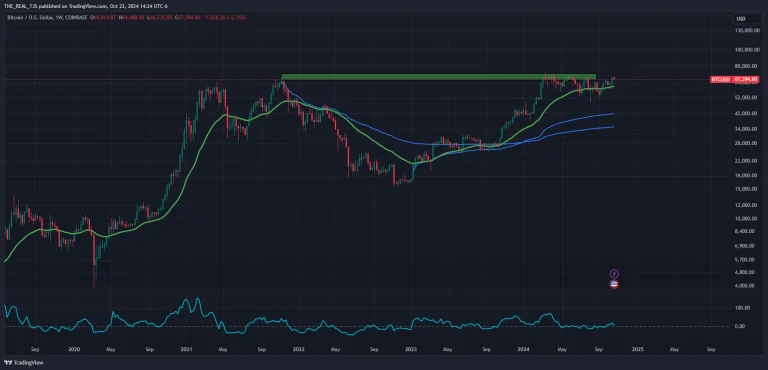
Task: Click the red BTCUSD symbol tag on the price axis
Action: tap(720, 79)
